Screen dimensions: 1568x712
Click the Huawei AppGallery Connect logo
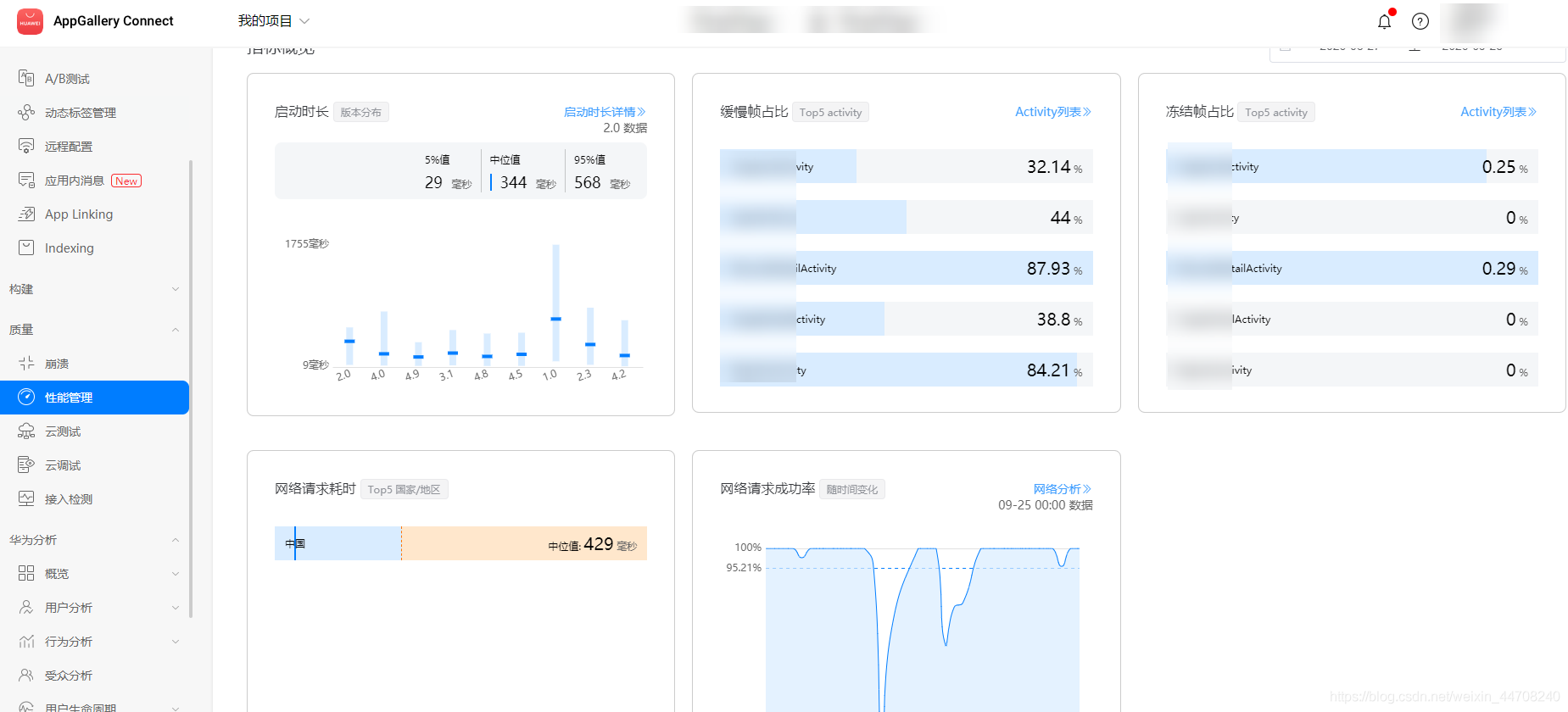click(31, 21)
